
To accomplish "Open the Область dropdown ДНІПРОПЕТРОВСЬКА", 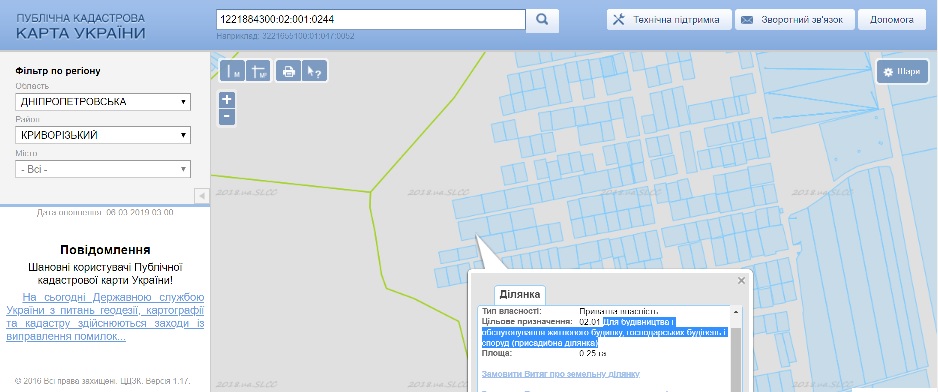I will coord(103,102).
